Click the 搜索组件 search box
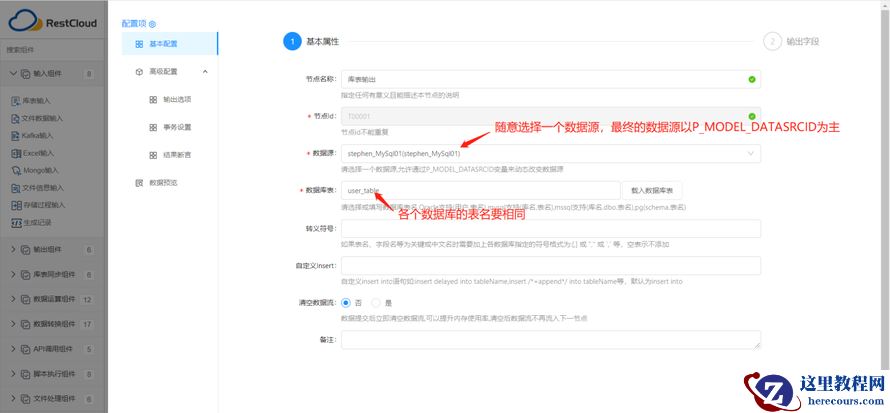This screenshot has height=413, width=890. pos(53,49)
